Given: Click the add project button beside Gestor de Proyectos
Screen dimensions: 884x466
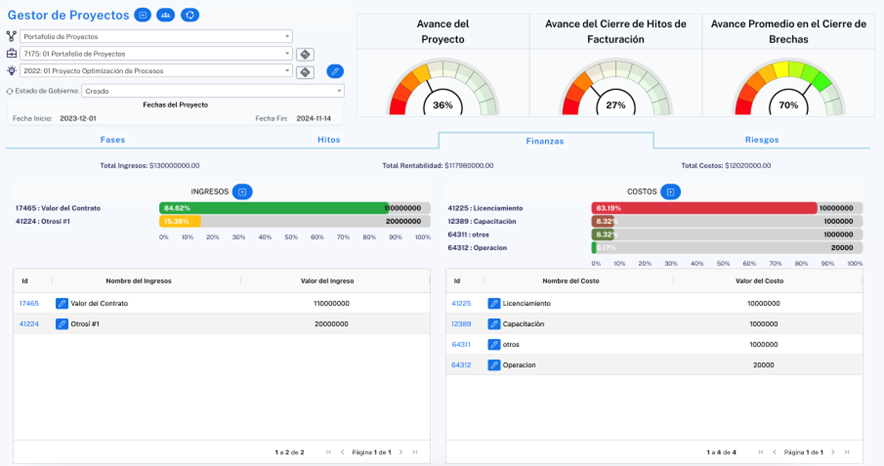Looking at the screenshot, I should point(143,15).
